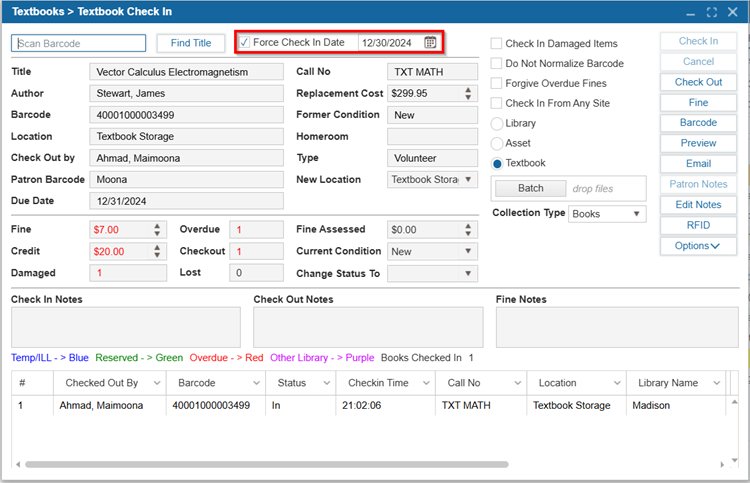Screen dimensions: 750x483
Task: Open the Current Condition dropdown
Action: click(x=468, y=251)
